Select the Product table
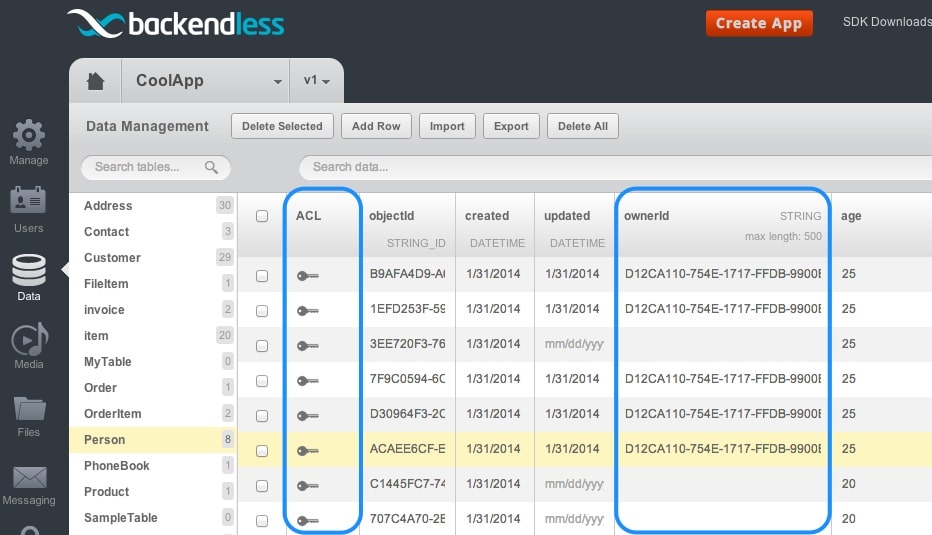932x535 pixels. click(x=153, y=492)
